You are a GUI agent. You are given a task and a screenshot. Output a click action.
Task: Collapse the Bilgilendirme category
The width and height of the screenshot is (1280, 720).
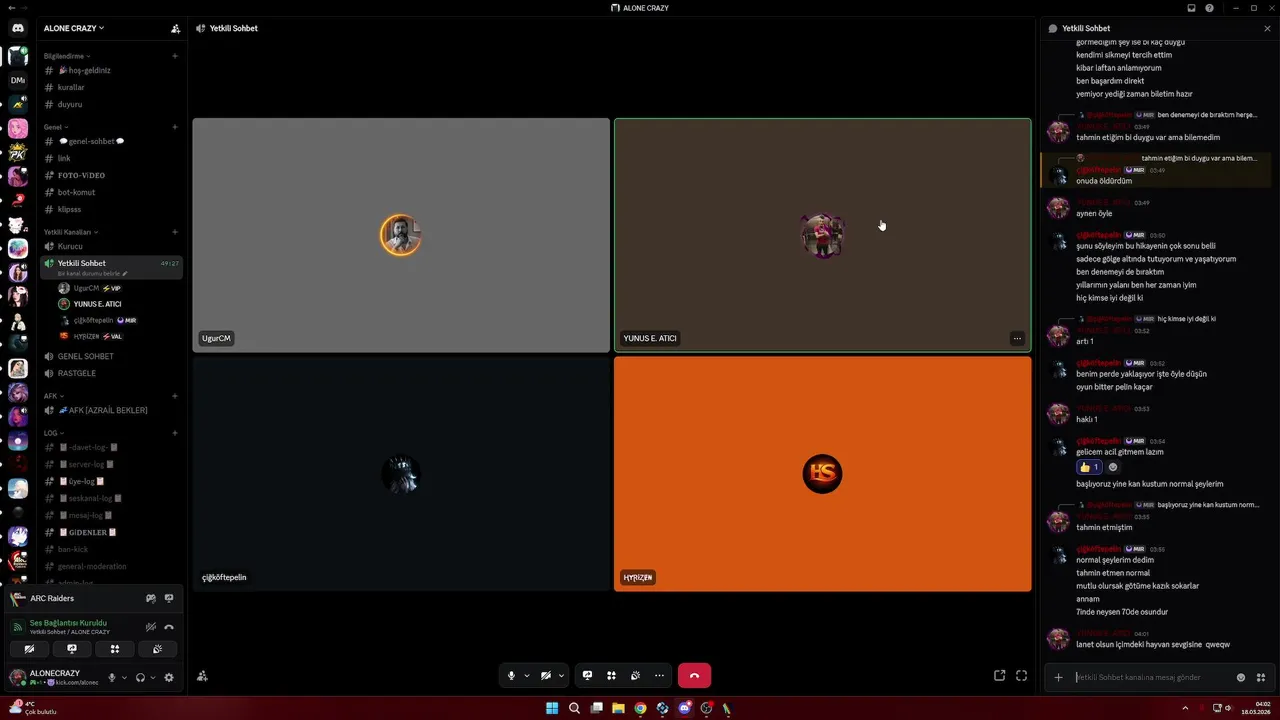coord(67,56)
